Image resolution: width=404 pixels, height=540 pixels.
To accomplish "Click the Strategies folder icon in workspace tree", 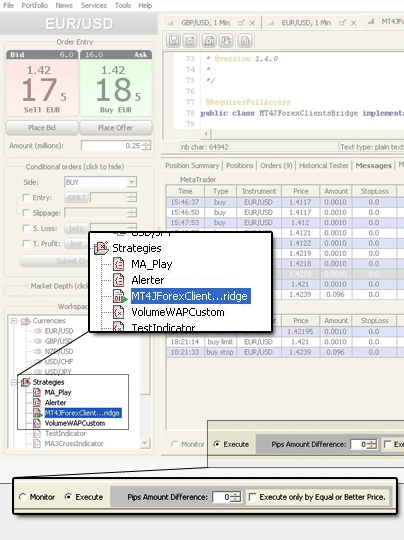I will (x=26, y=382).
